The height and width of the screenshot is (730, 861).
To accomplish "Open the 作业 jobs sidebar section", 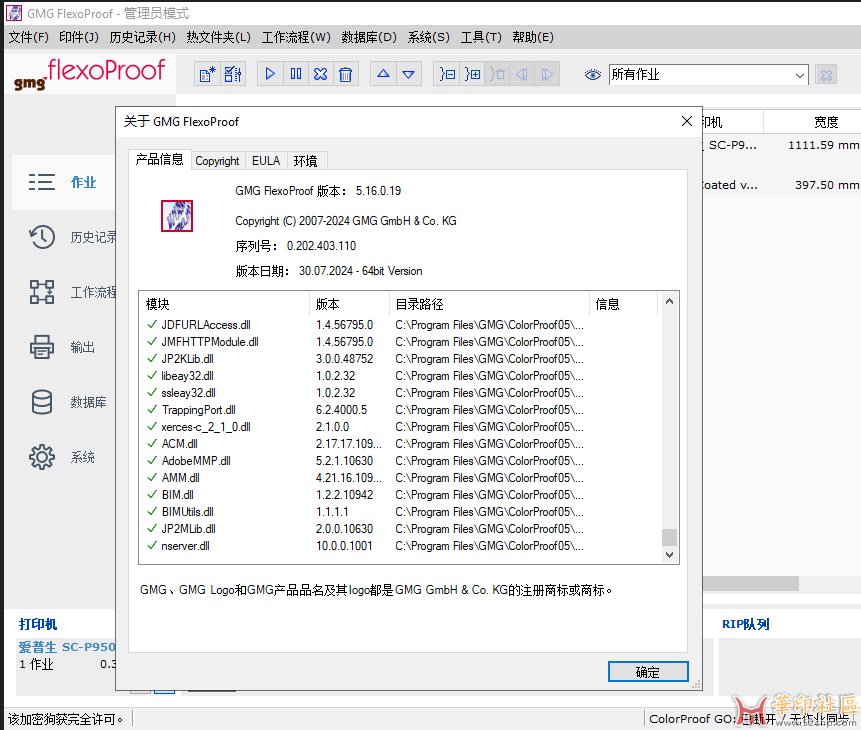I will (x=63, y=182).
